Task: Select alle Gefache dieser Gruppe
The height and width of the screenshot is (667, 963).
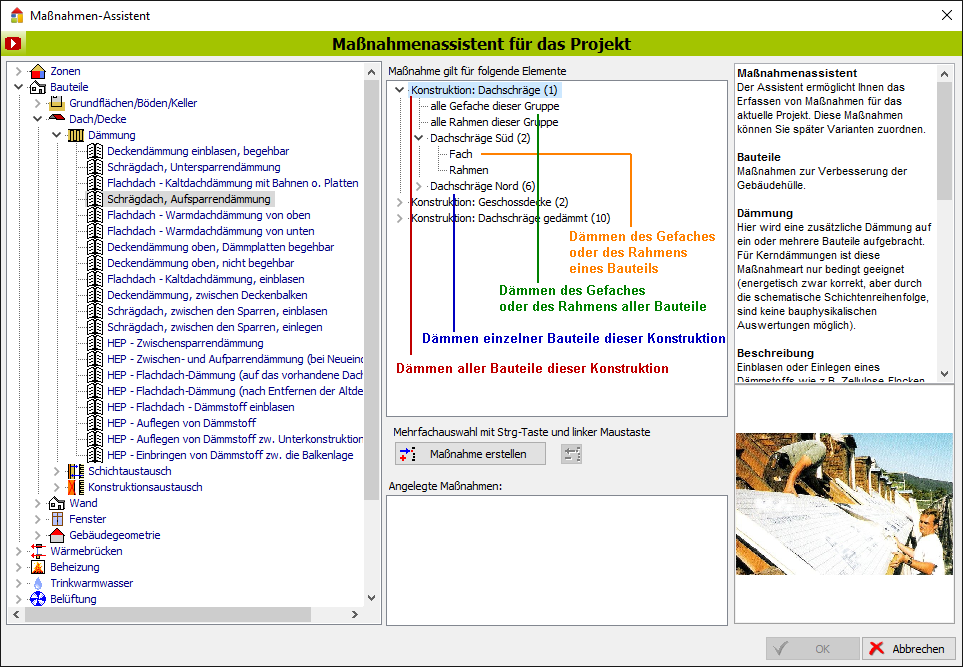Action: (495, 106)
